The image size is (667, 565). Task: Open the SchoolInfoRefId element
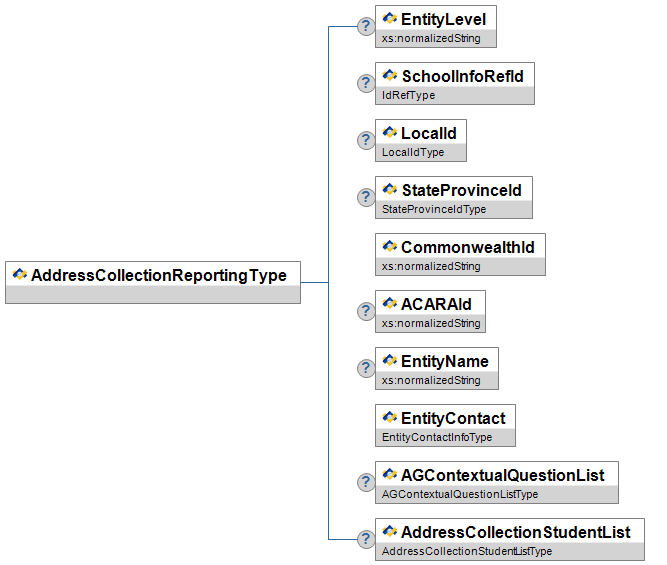tap(461, 76)
